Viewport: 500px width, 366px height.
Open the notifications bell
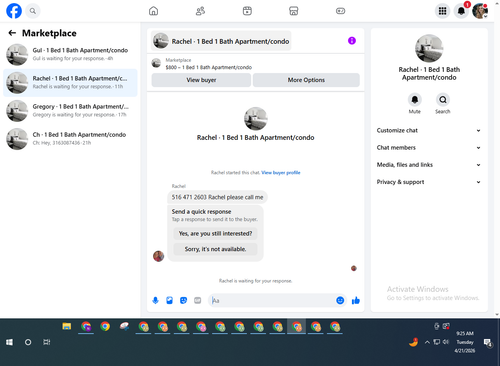tap(461, 11)
